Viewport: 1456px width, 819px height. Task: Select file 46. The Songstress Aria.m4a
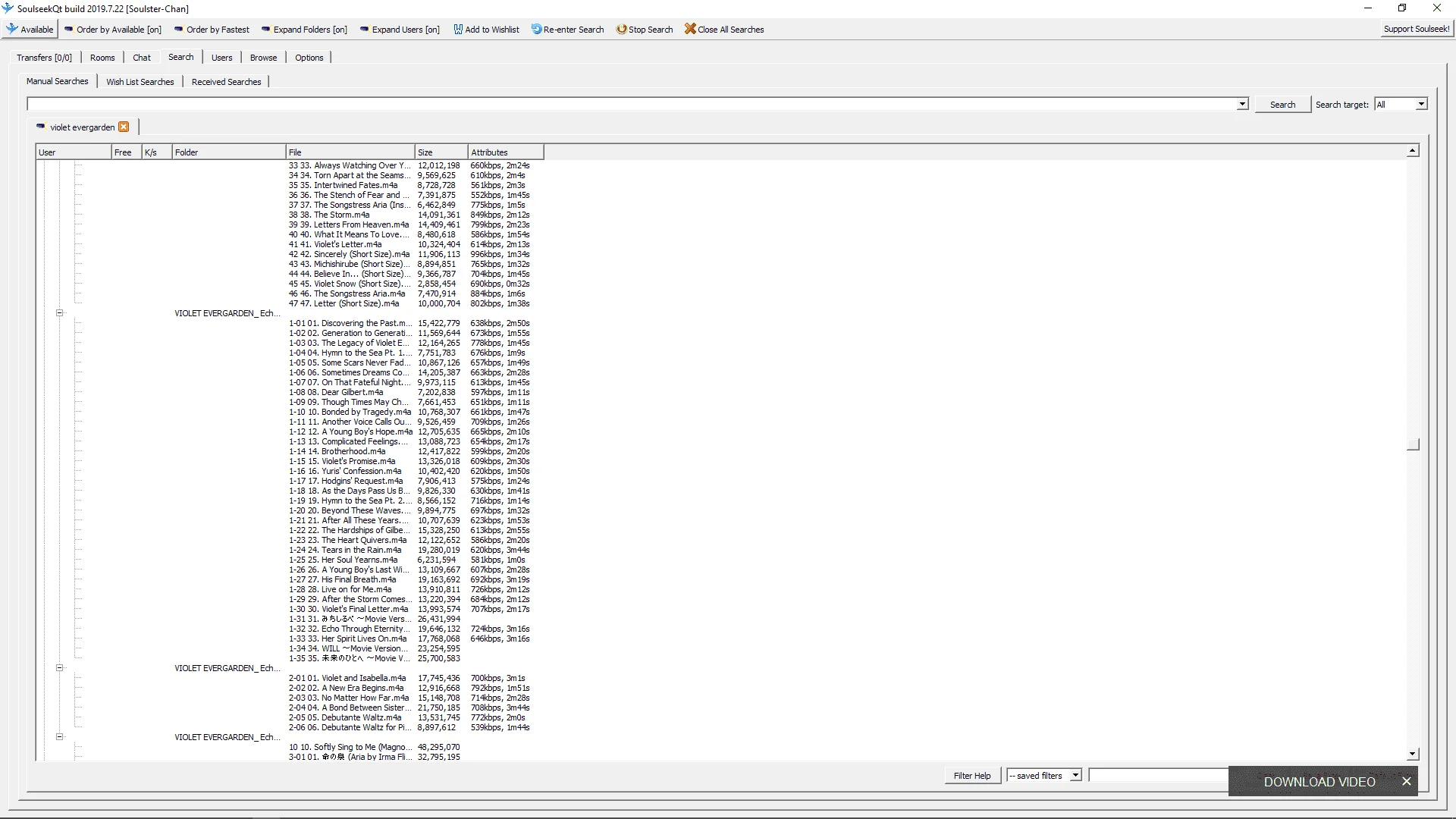pos(347,293)
